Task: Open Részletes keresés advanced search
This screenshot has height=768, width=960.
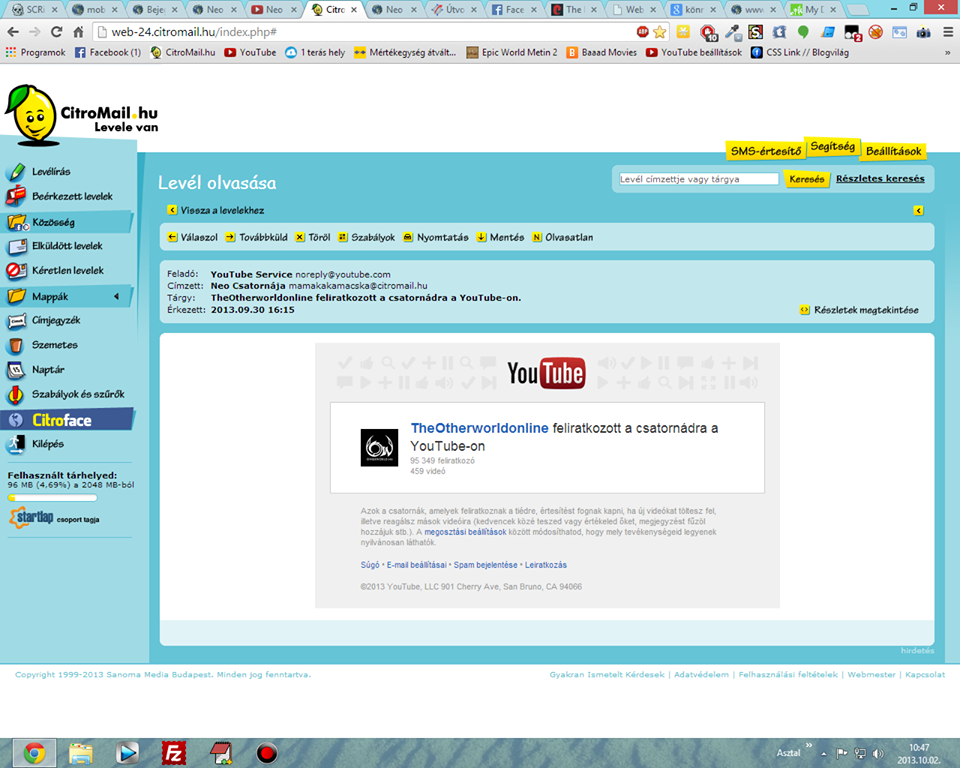Action: pos(880,179)
